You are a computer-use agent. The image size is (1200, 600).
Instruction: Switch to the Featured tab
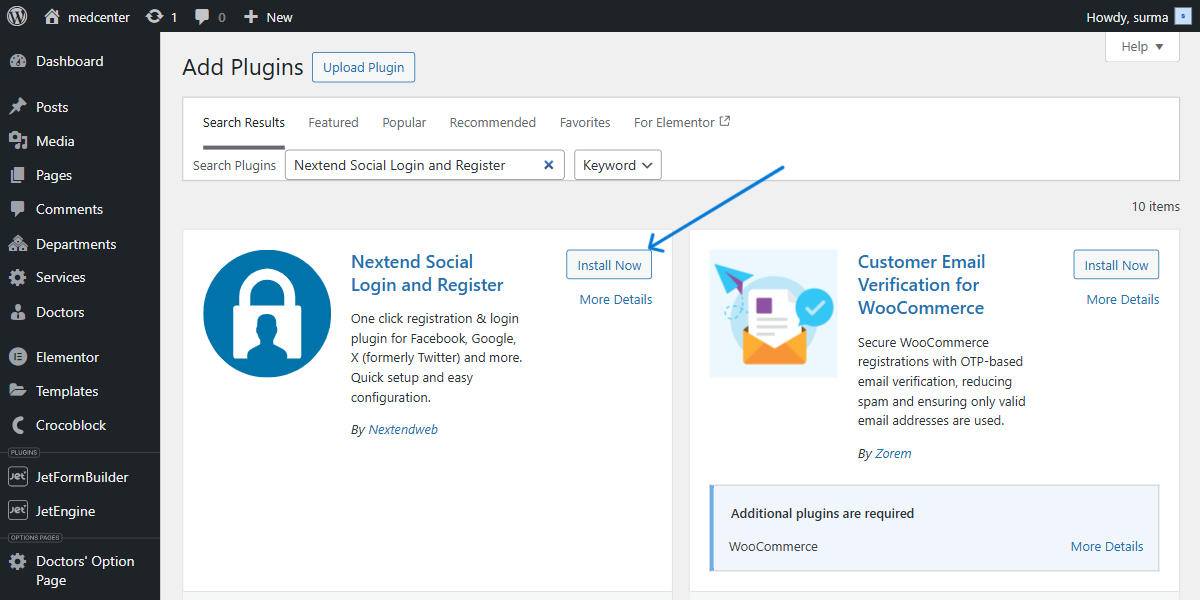pos(333,122)
